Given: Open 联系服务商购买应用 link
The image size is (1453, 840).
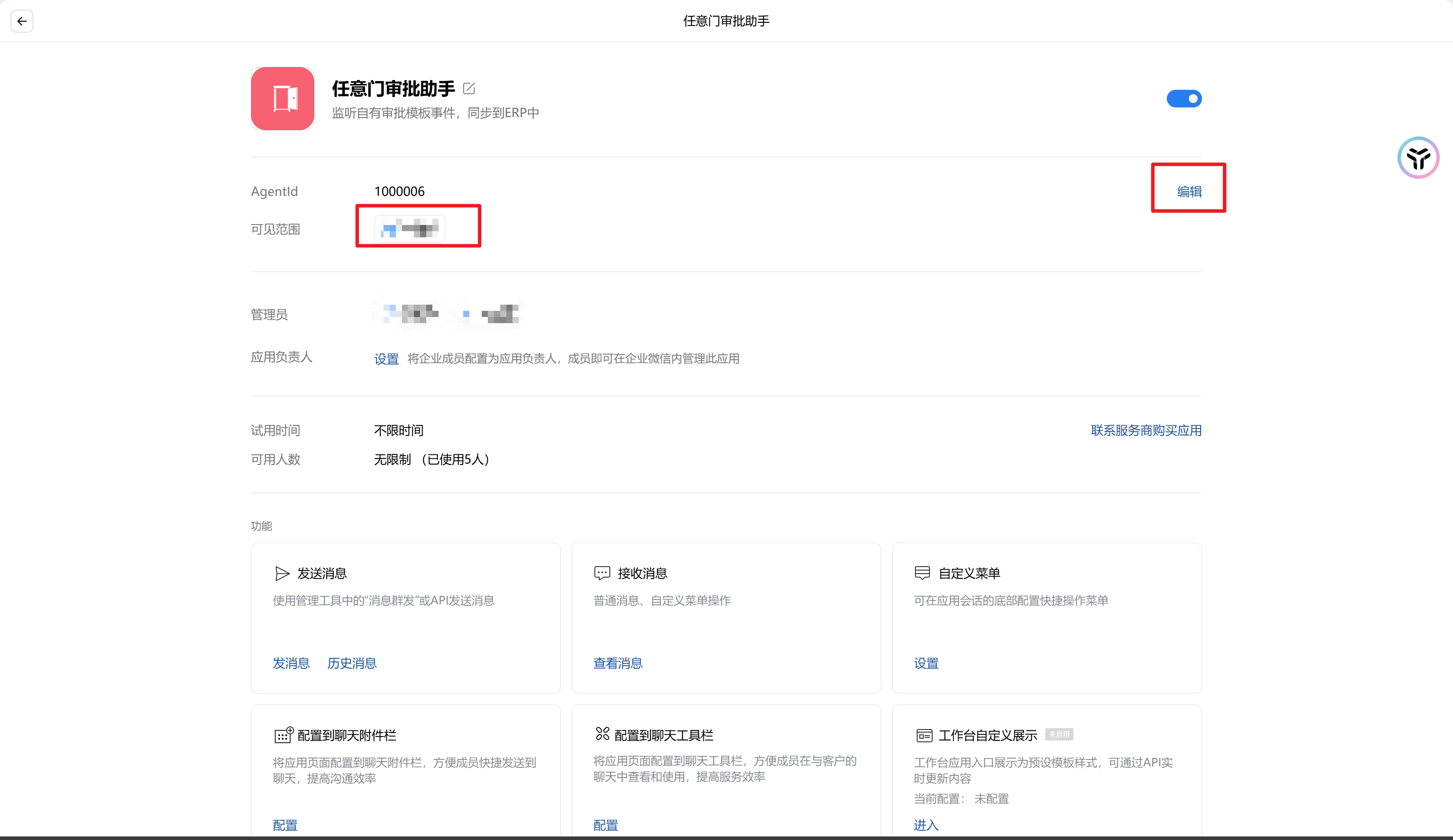Looking at the screenshot, I should click(x=1146, y=431).
